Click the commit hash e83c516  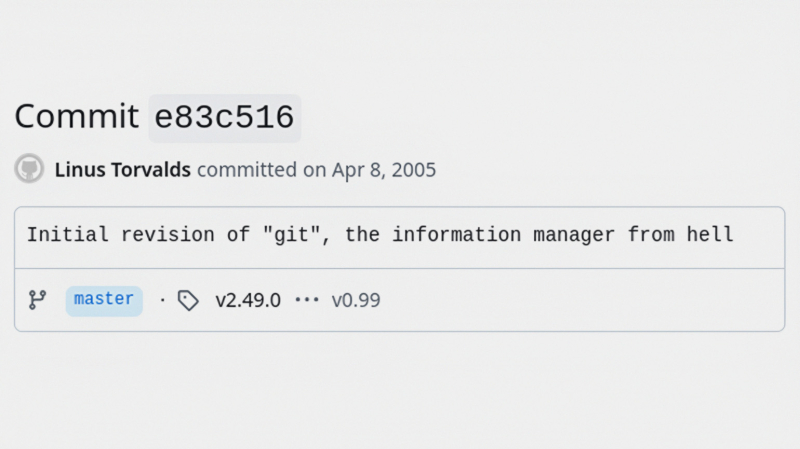click(224, 117)
